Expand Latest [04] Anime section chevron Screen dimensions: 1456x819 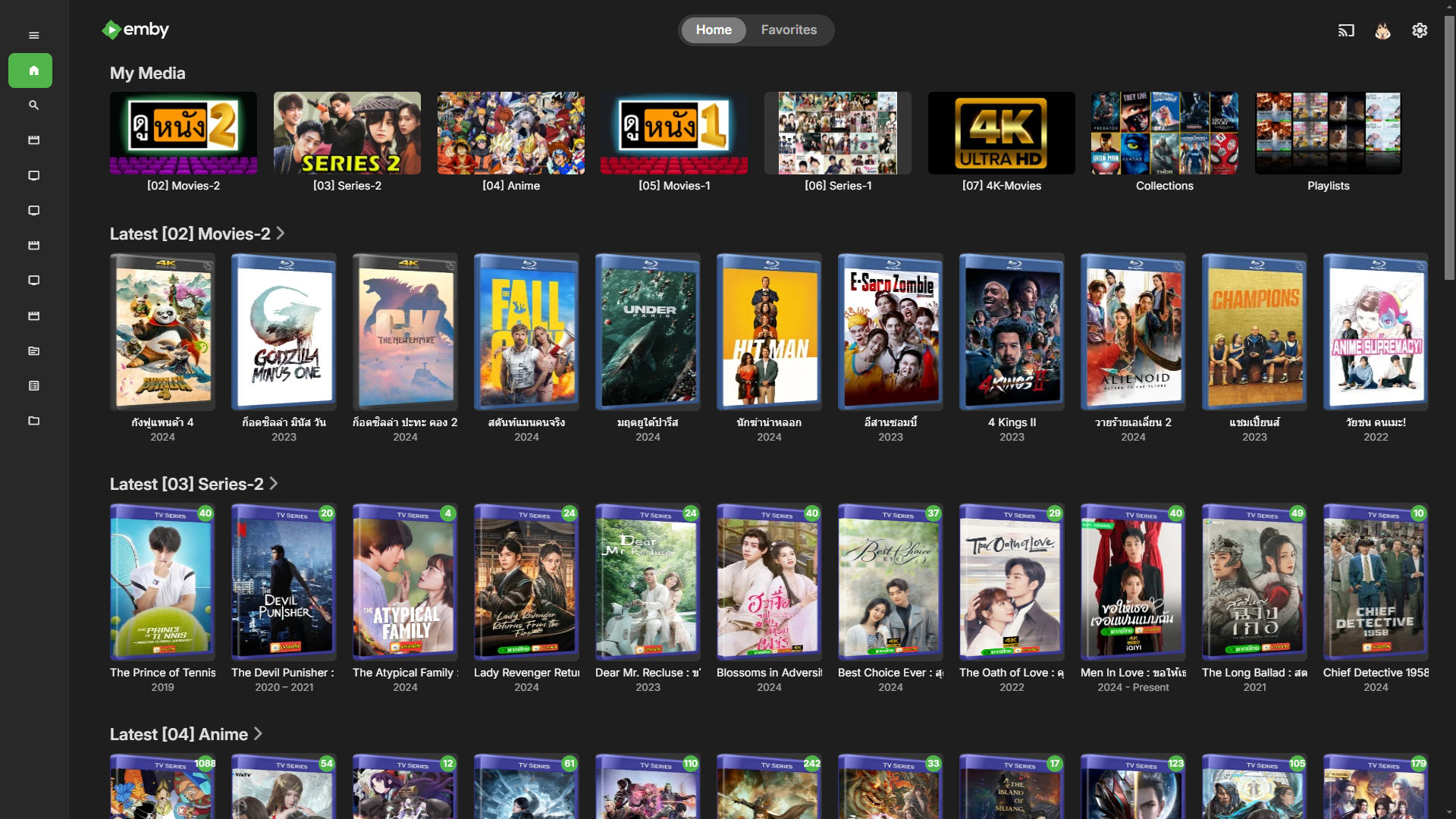coord(258,734)
